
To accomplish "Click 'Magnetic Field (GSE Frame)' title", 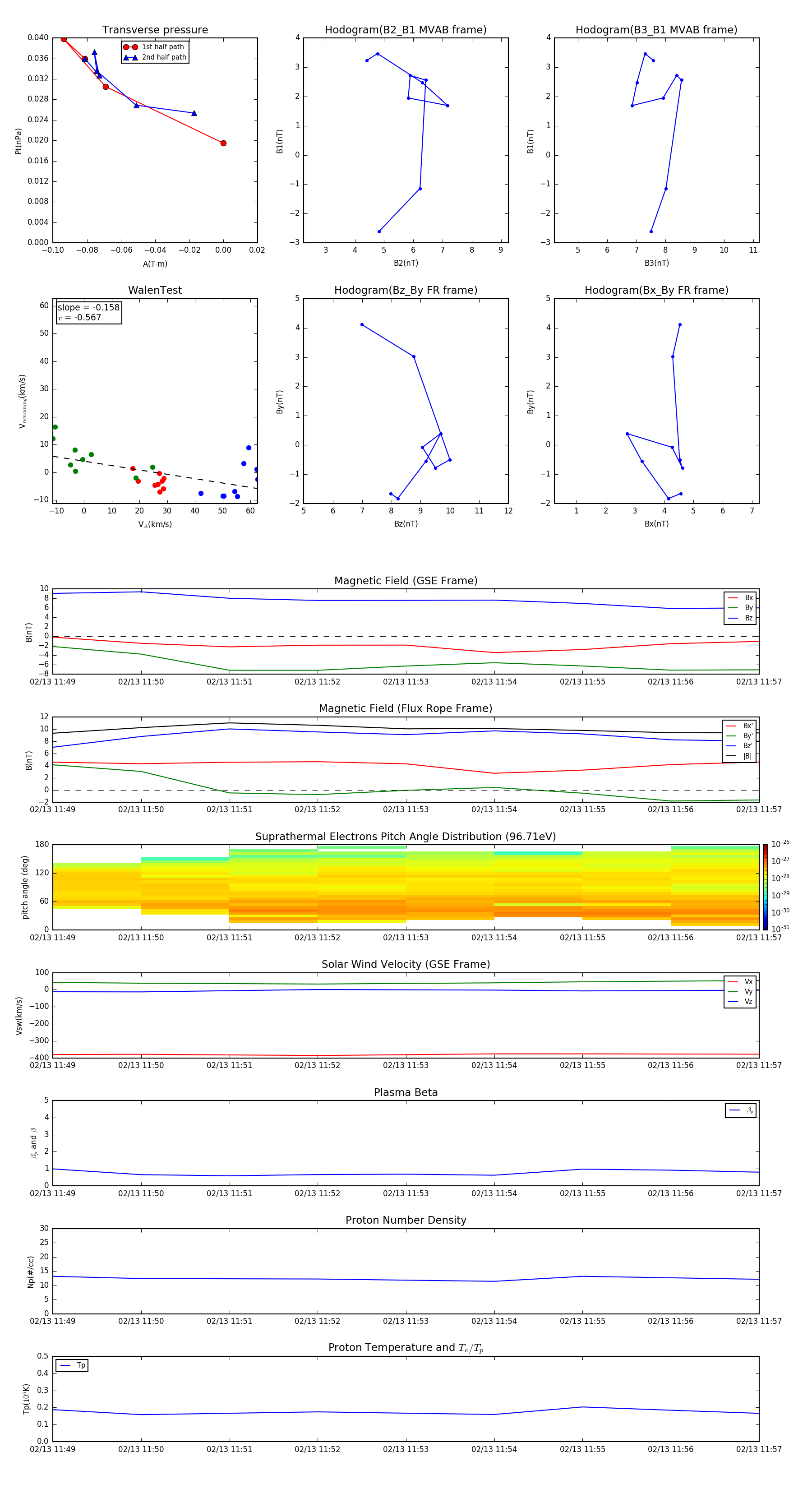I will click(406, 581).
